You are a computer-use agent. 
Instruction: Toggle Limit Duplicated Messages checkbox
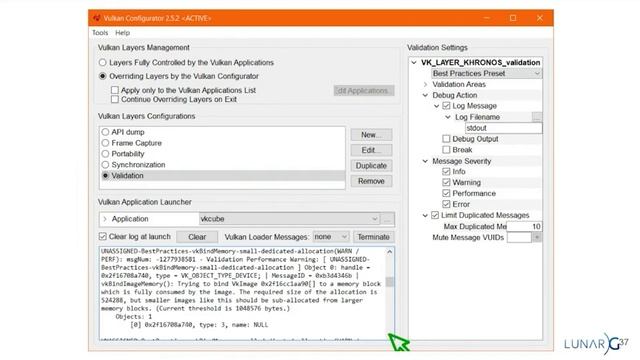(x=435, y=215)
